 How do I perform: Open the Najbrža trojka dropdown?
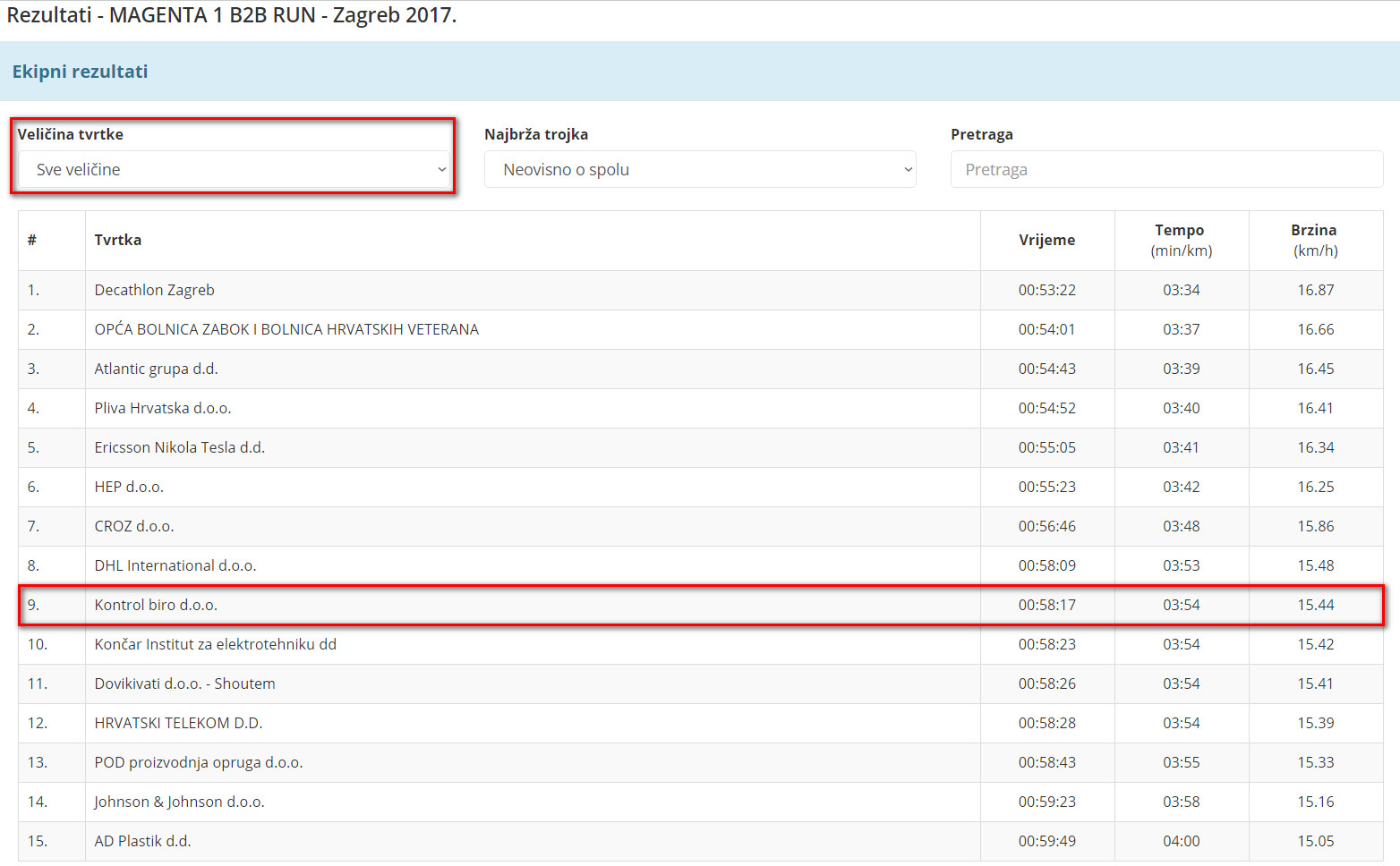click(700, 169)
